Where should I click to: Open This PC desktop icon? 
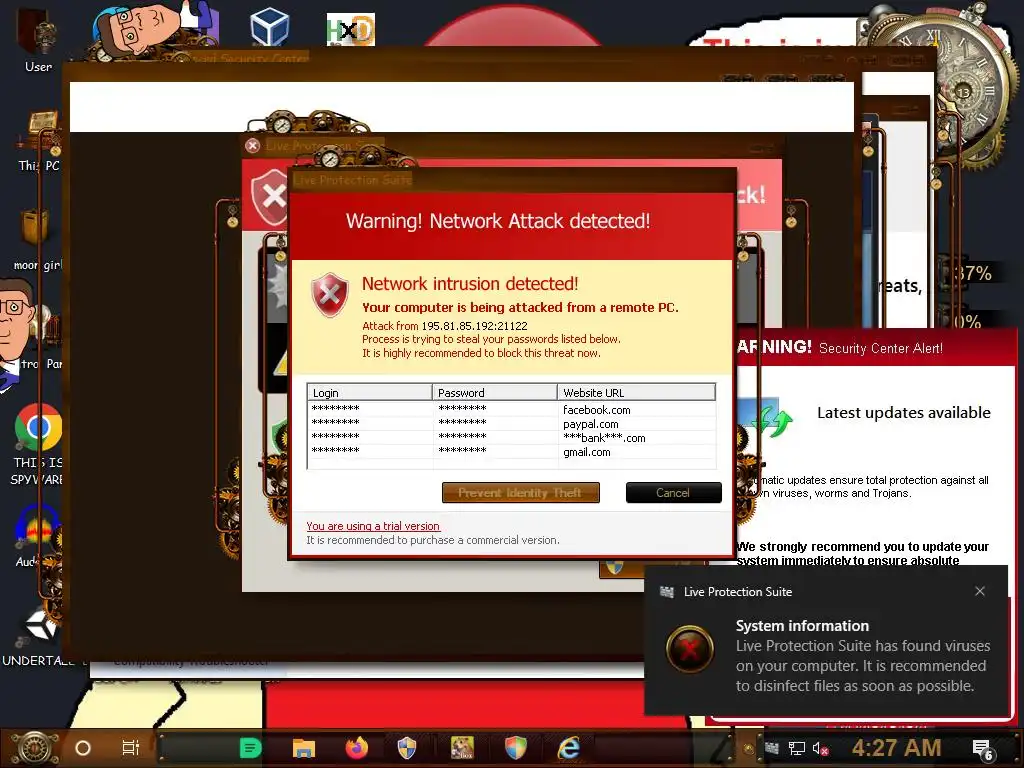(39, 142)
